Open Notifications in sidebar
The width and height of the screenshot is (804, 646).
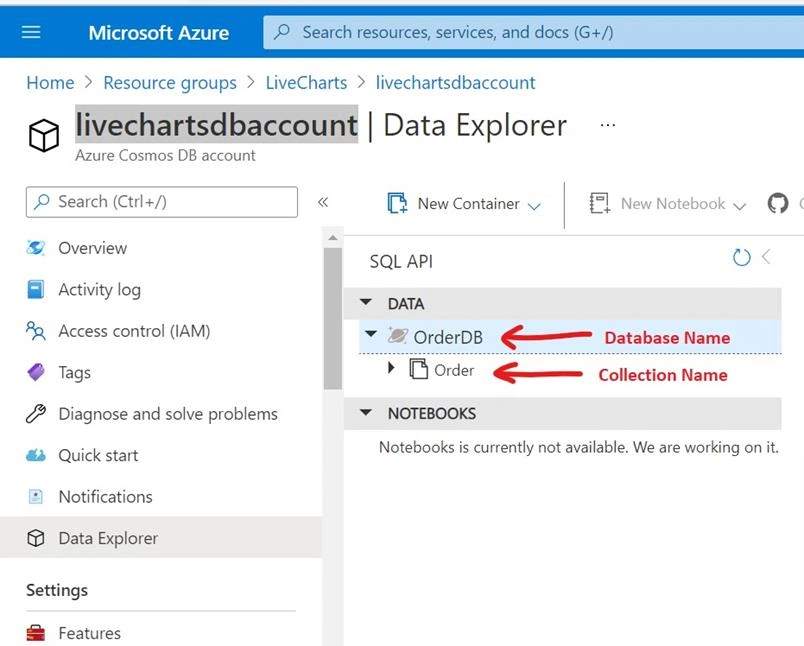click(105, 497)
